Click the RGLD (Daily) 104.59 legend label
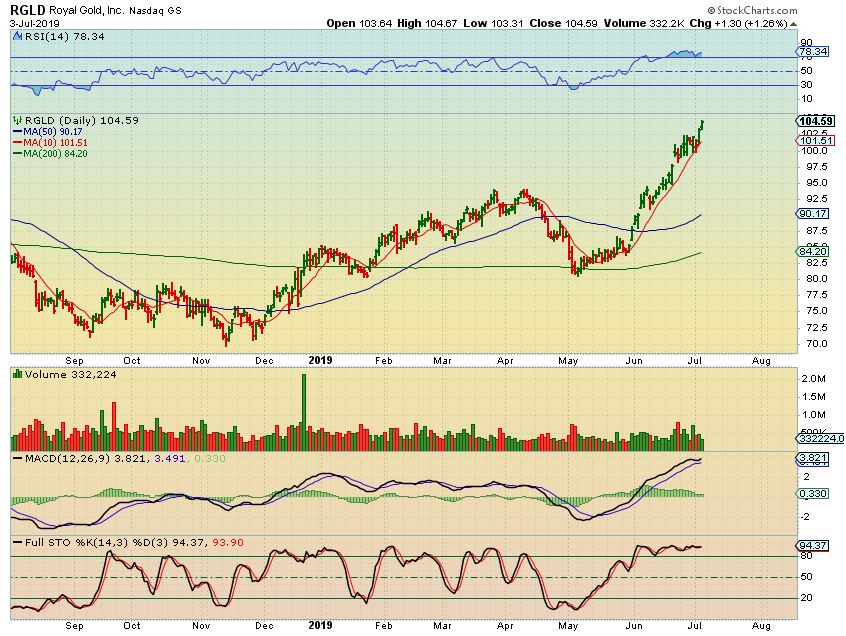Viewport: 846px width, 636px height. (82, 120)
